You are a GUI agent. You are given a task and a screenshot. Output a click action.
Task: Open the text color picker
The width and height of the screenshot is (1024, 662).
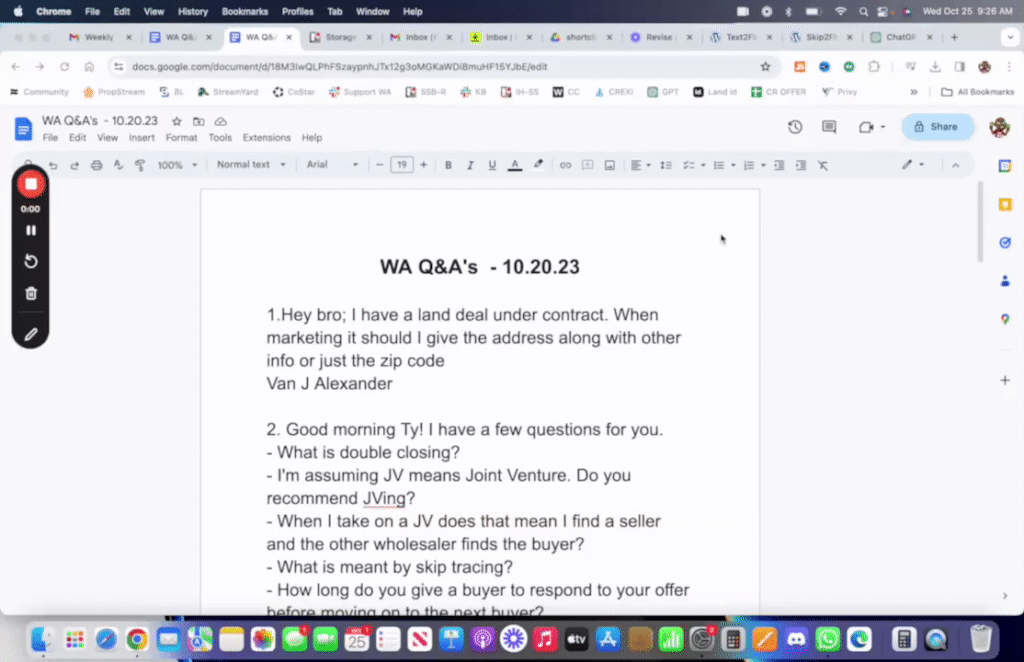(514, 165)
